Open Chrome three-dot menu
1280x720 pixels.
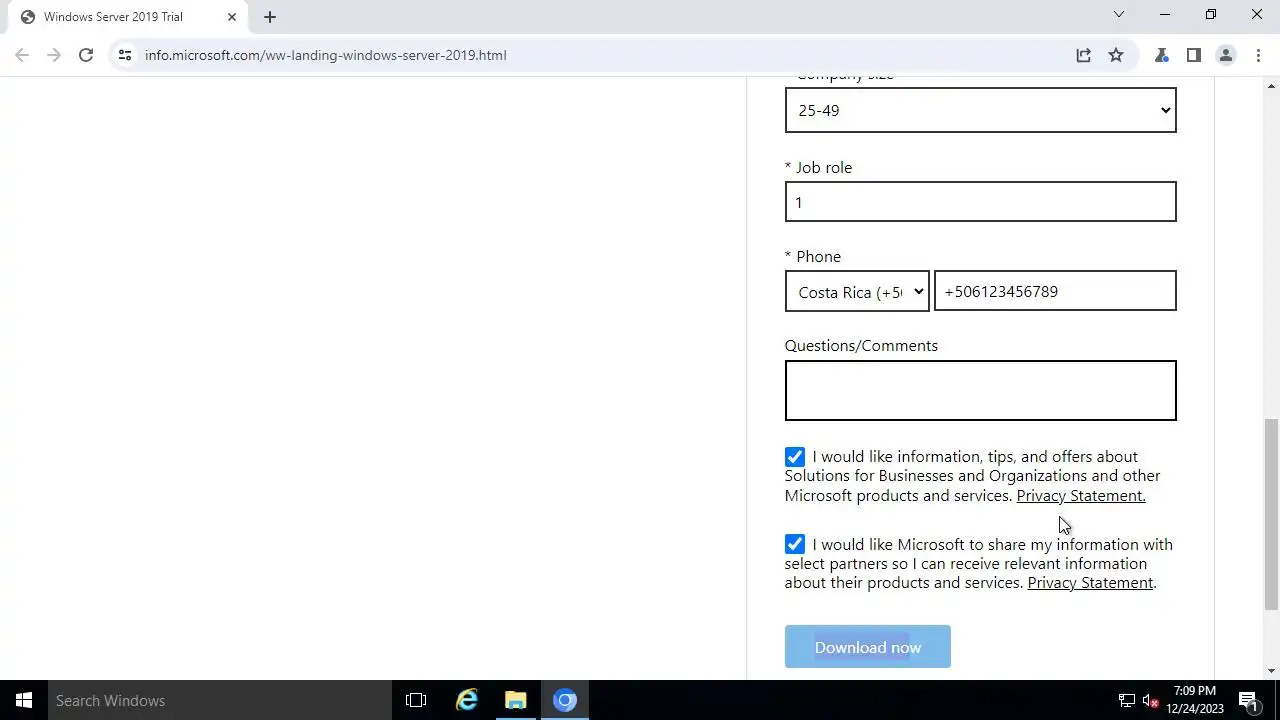[x=1257, y=55]
